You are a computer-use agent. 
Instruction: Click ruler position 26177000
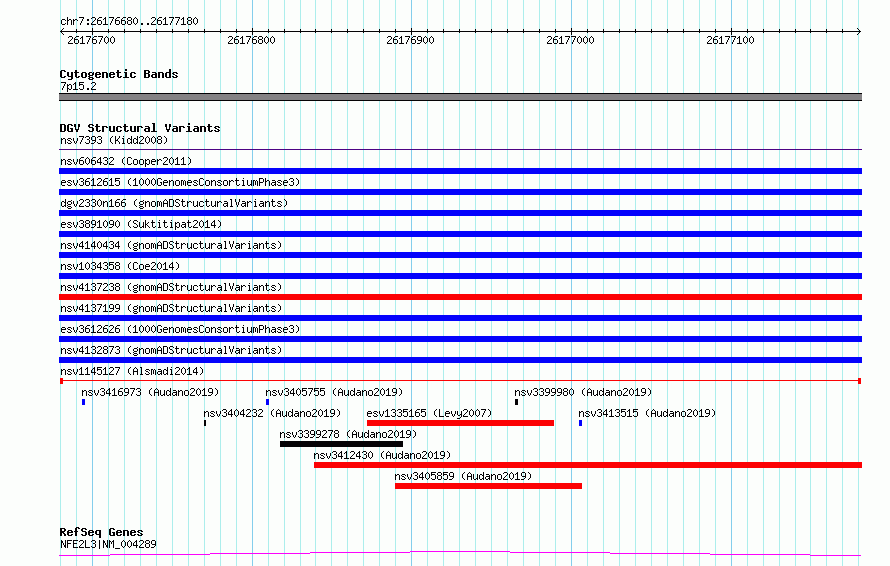(570, 40)
